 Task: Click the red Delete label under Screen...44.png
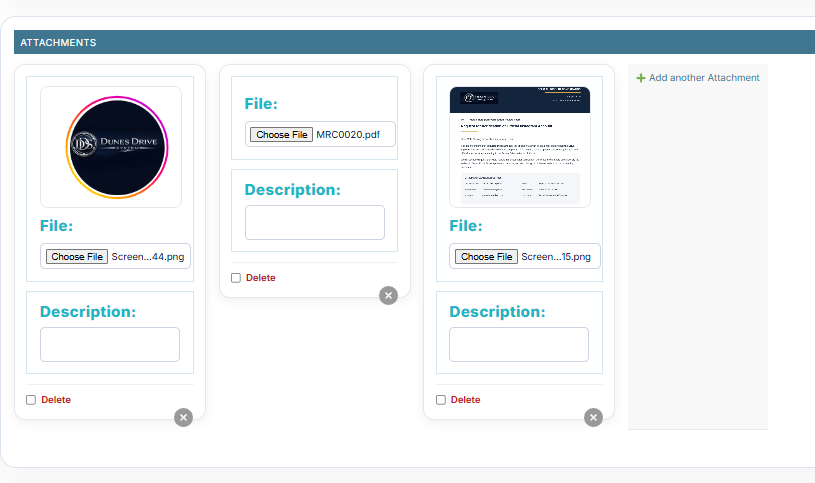(56, 400)
